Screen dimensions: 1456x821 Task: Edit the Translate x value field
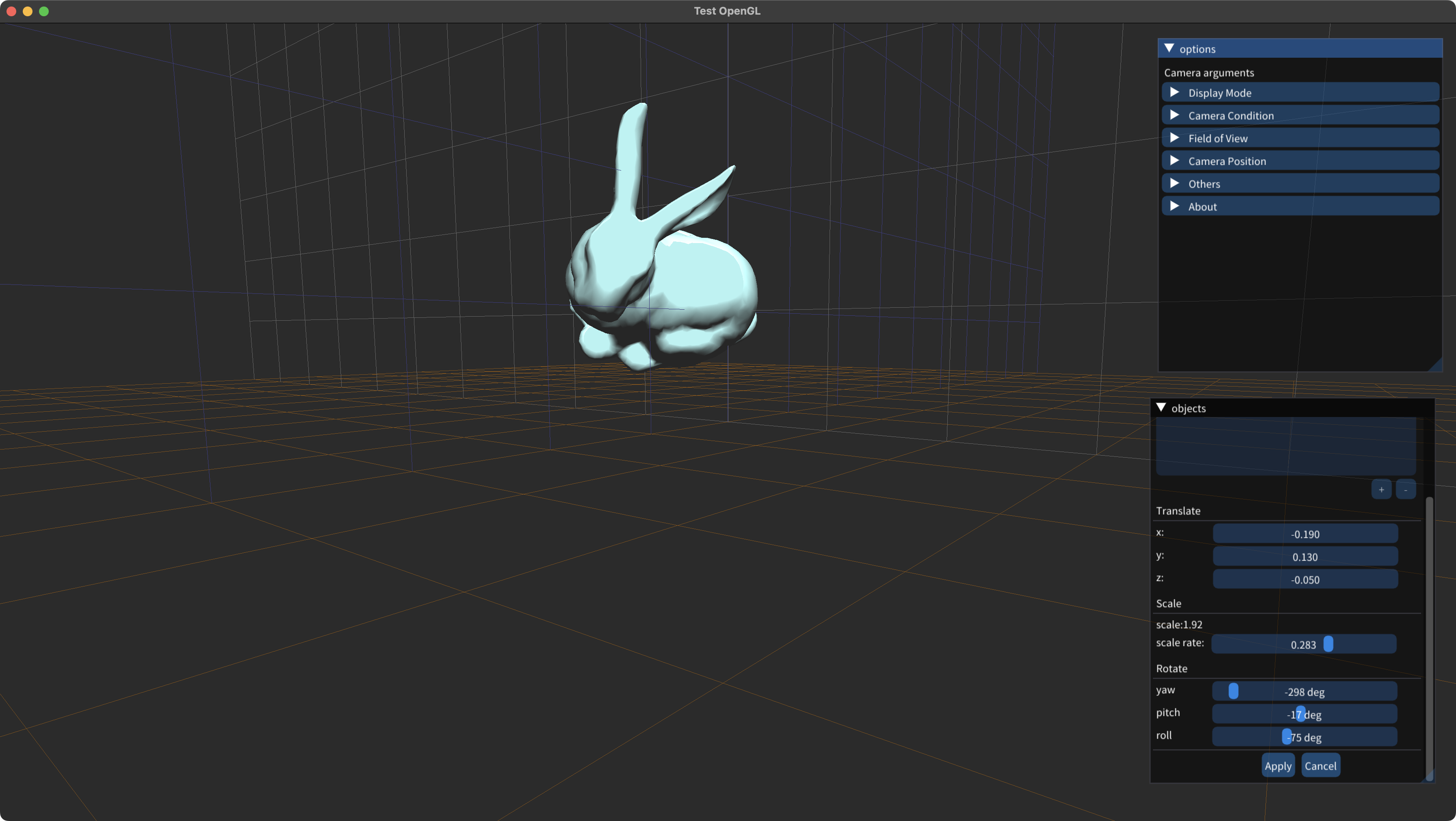click(1305, 534)
